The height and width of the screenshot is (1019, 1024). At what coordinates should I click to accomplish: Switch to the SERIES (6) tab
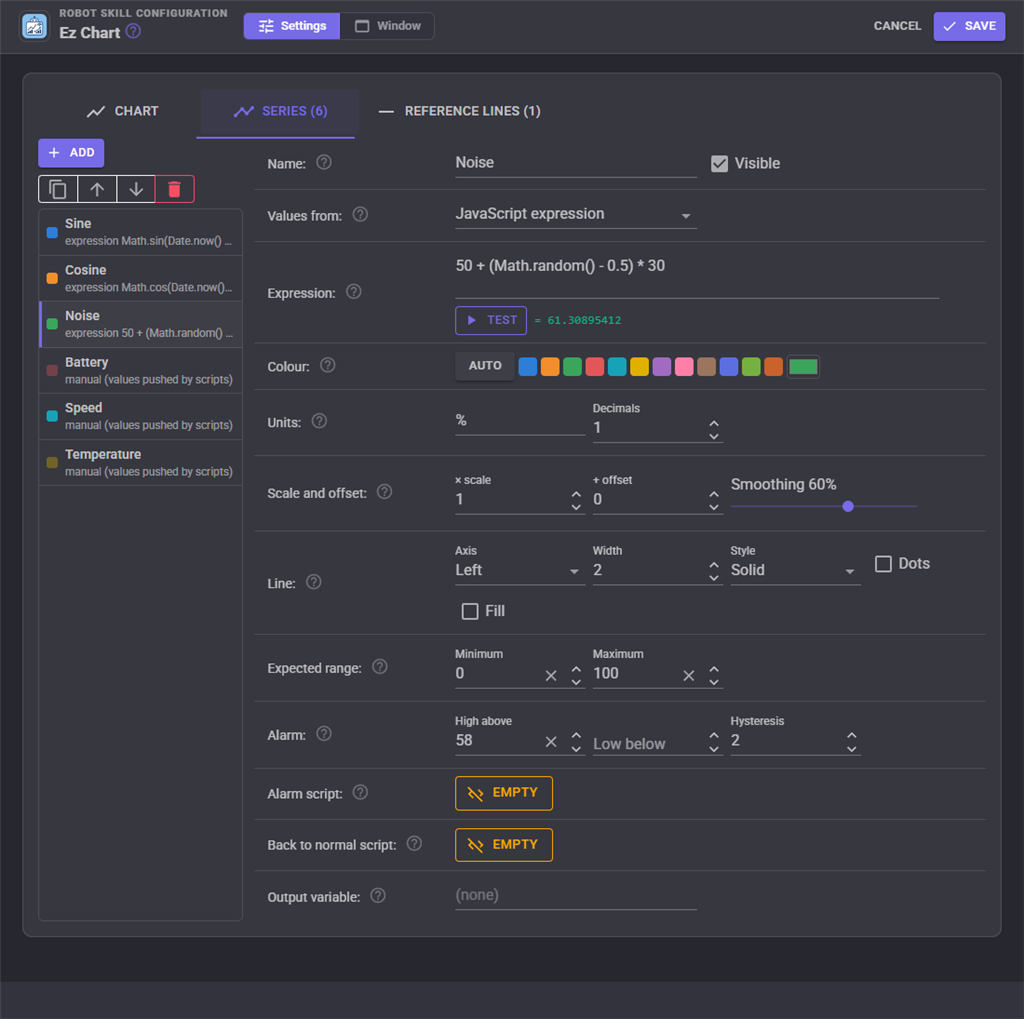click(x=280, y=111)
